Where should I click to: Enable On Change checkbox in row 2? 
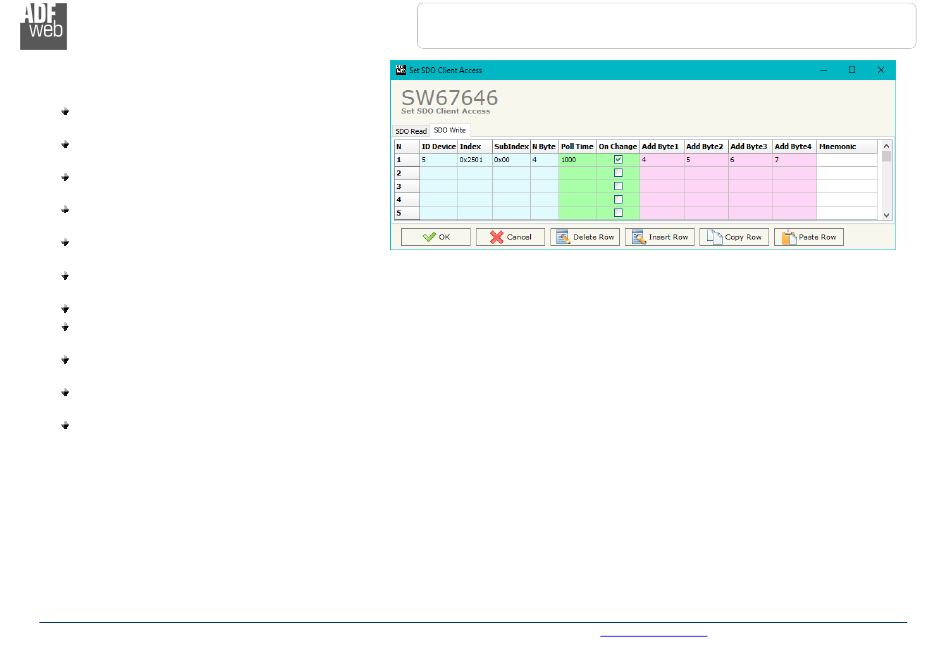coord(618,173)
